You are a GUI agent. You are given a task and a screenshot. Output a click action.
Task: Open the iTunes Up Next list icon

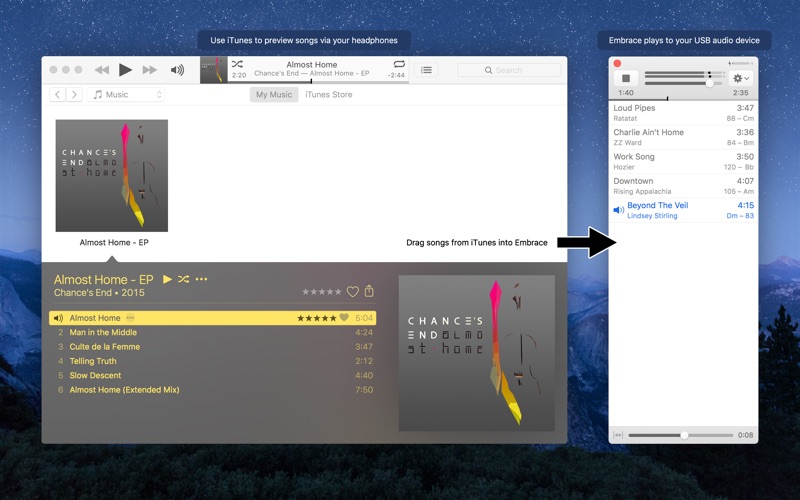pos(426,70)
